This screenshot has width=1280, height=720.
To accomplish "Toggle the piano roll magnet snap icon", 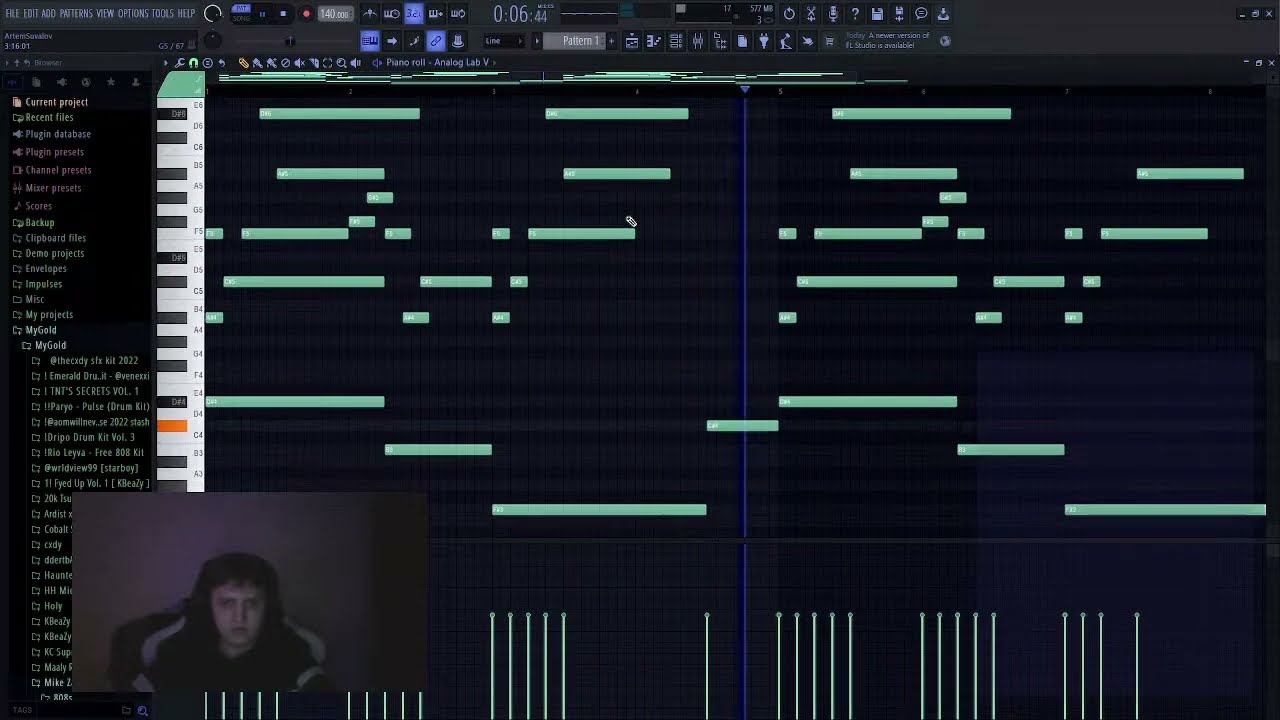I will tap(194, 63).
